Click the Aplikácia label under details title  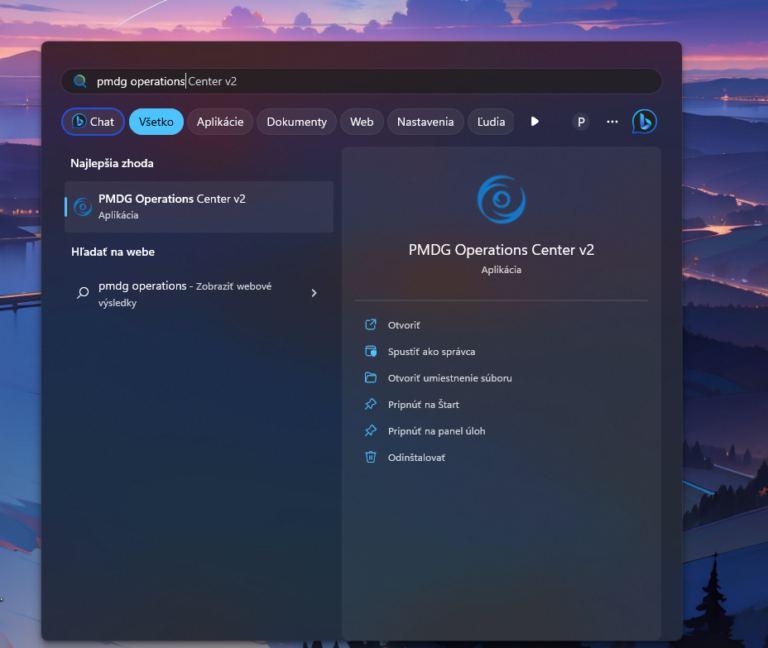point(501,270)
